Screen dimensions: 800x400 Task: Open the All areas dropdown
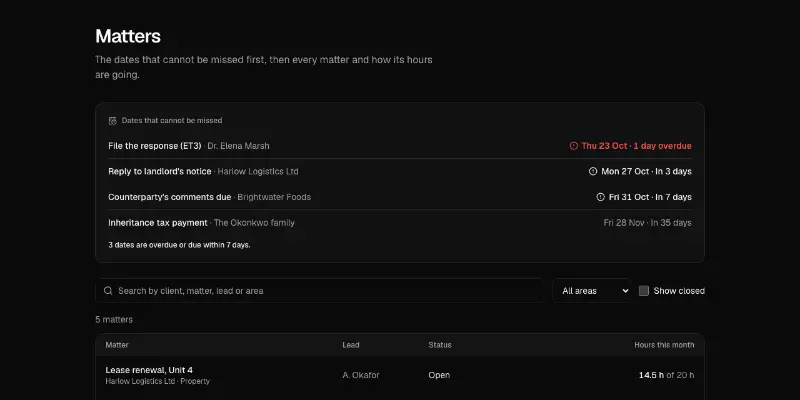[592, 291]
